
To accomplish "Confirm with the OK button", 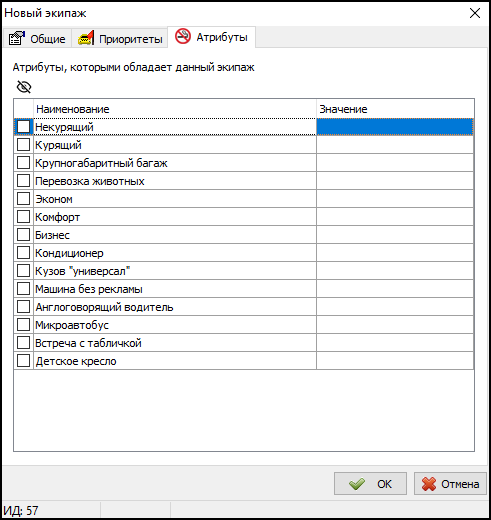I will pos(370,484).
